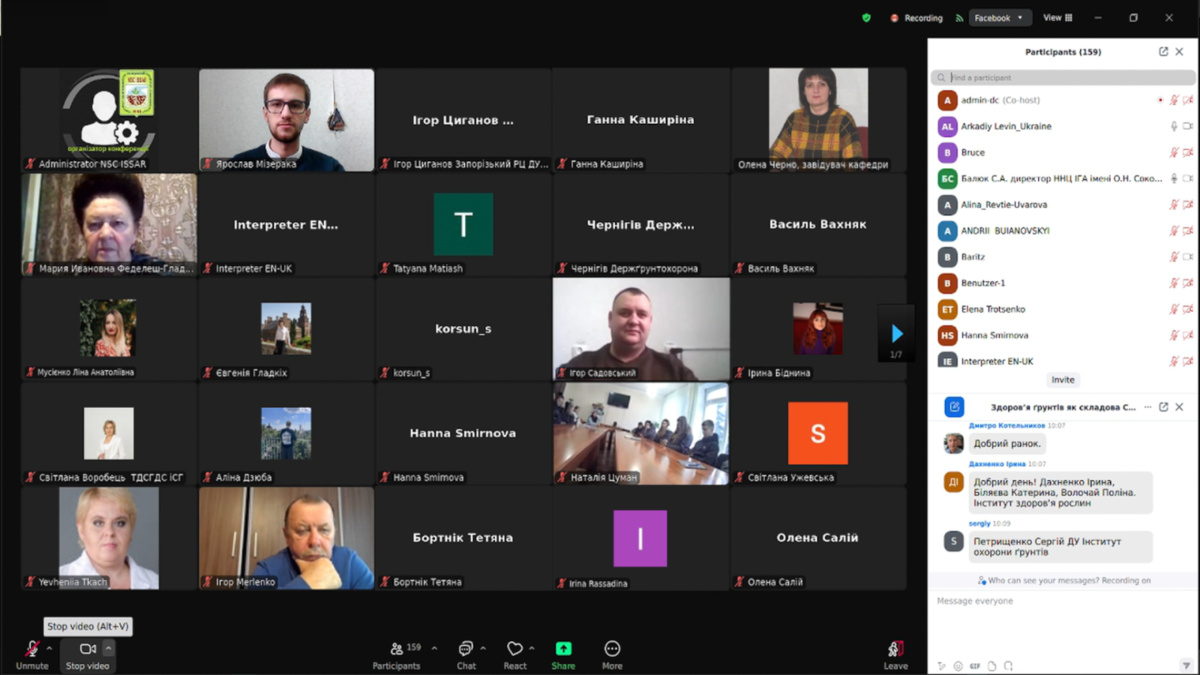Click the Invite button
Screen dimensions: 1200x675
coord(1063,380)
